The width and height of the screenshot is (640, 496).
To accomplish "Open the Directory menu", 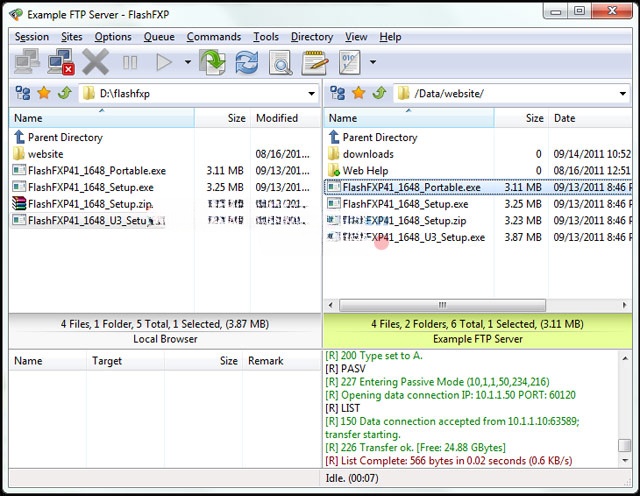I will [x=312, y=37].
